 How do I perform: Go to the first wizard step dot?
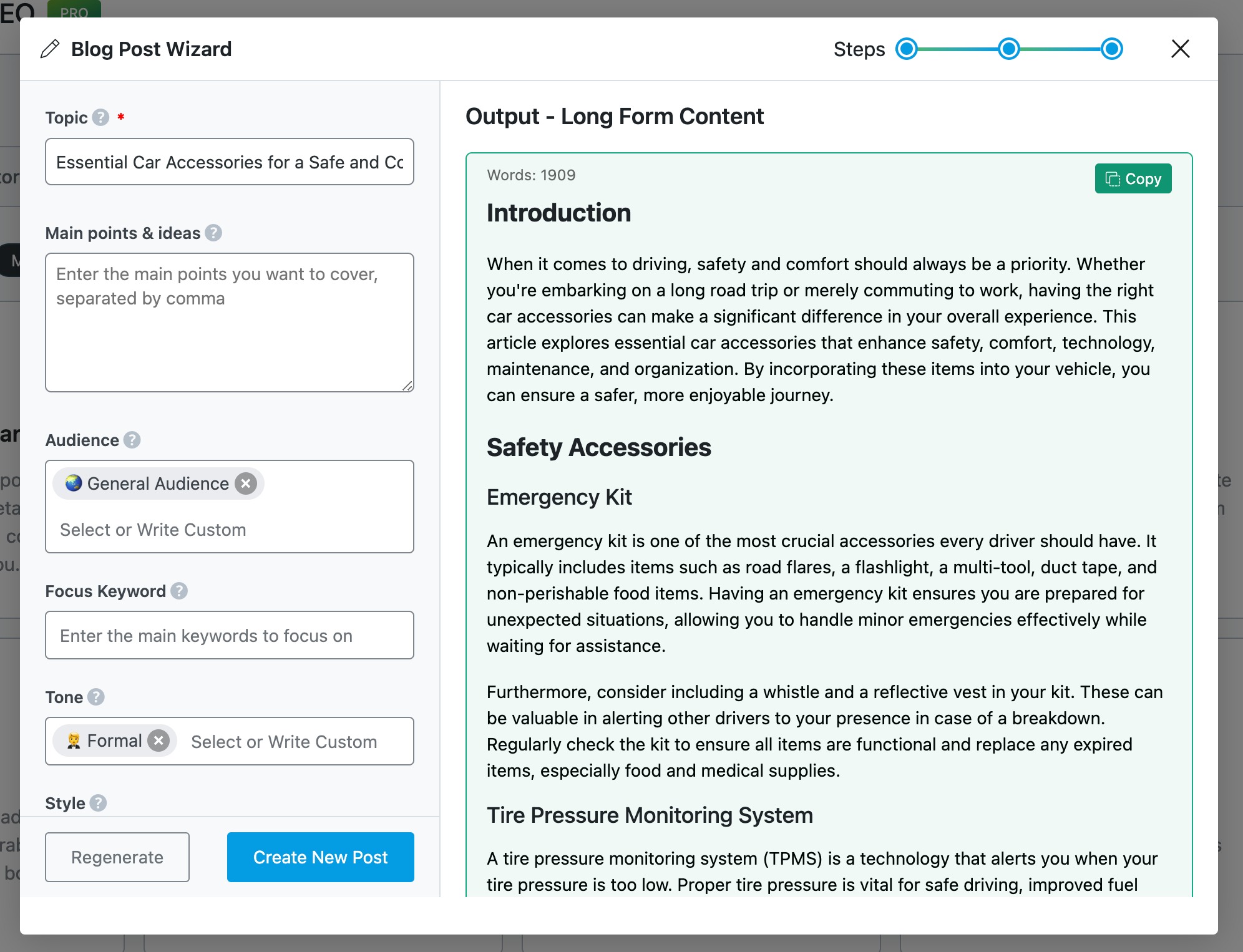(x=907, y=49)
